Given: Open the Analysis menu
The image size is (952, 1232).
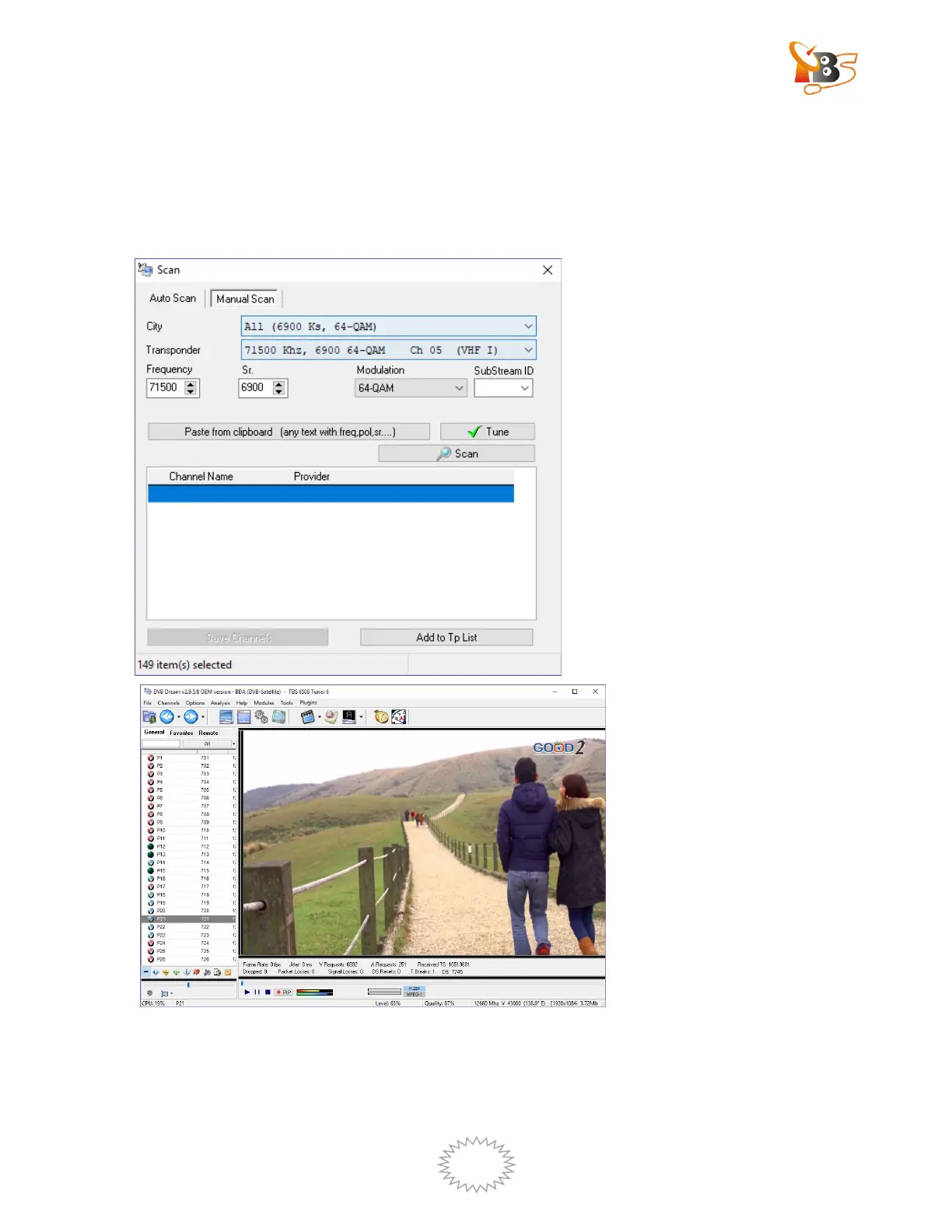Looking at the screenshot, I should (x=220, y=702).
